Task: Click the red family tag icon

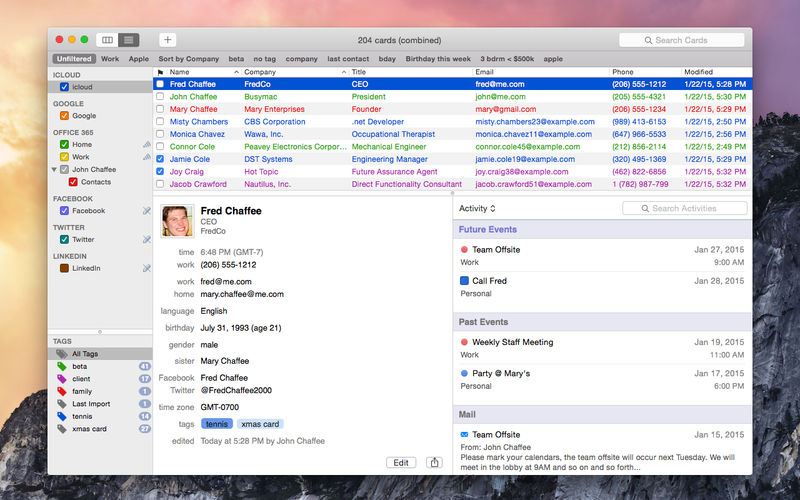Action: tap(63, 391)
